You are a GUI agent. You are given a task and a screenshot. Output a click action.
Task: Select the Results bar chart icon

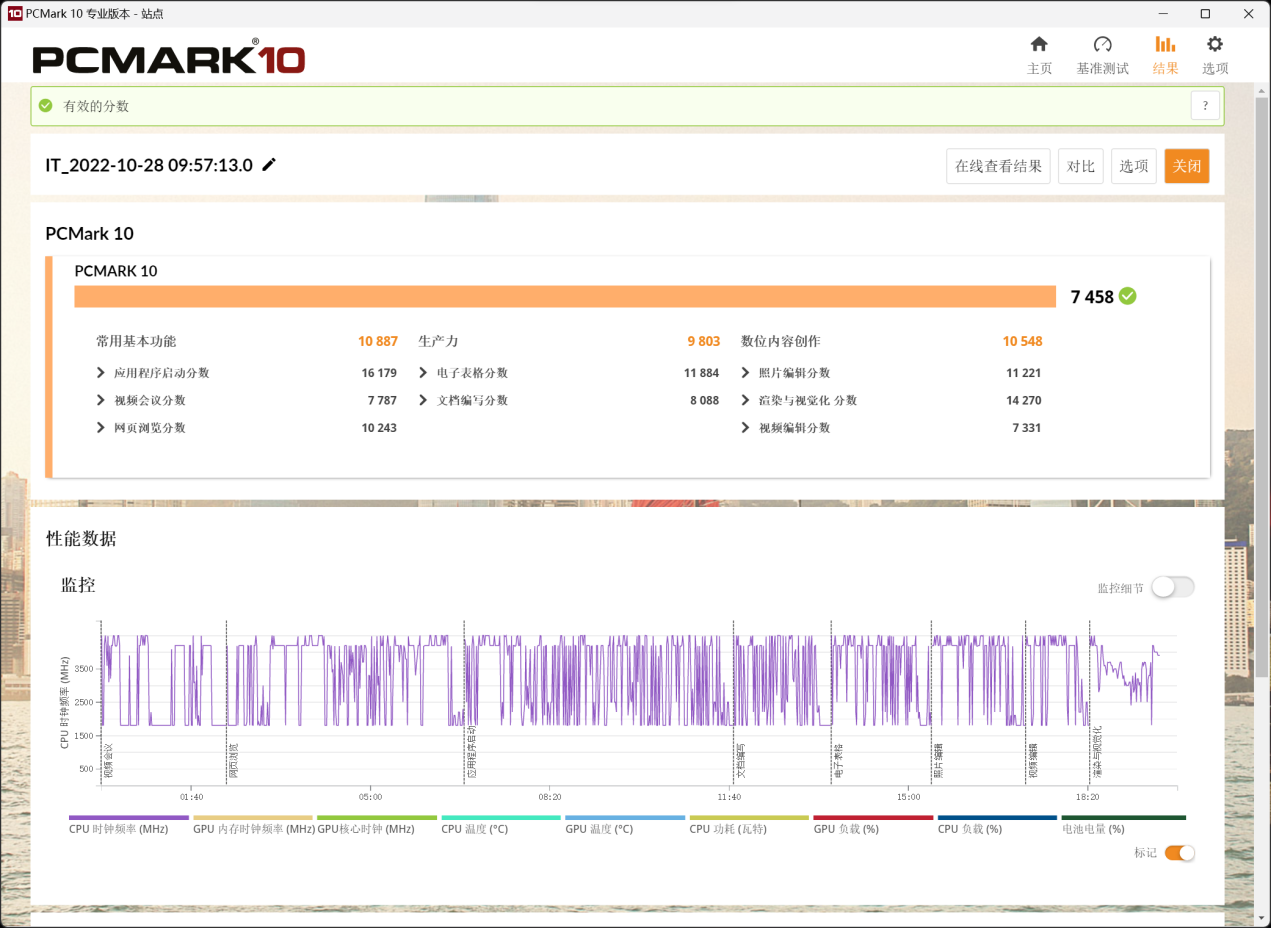(x=1165, y=45)
